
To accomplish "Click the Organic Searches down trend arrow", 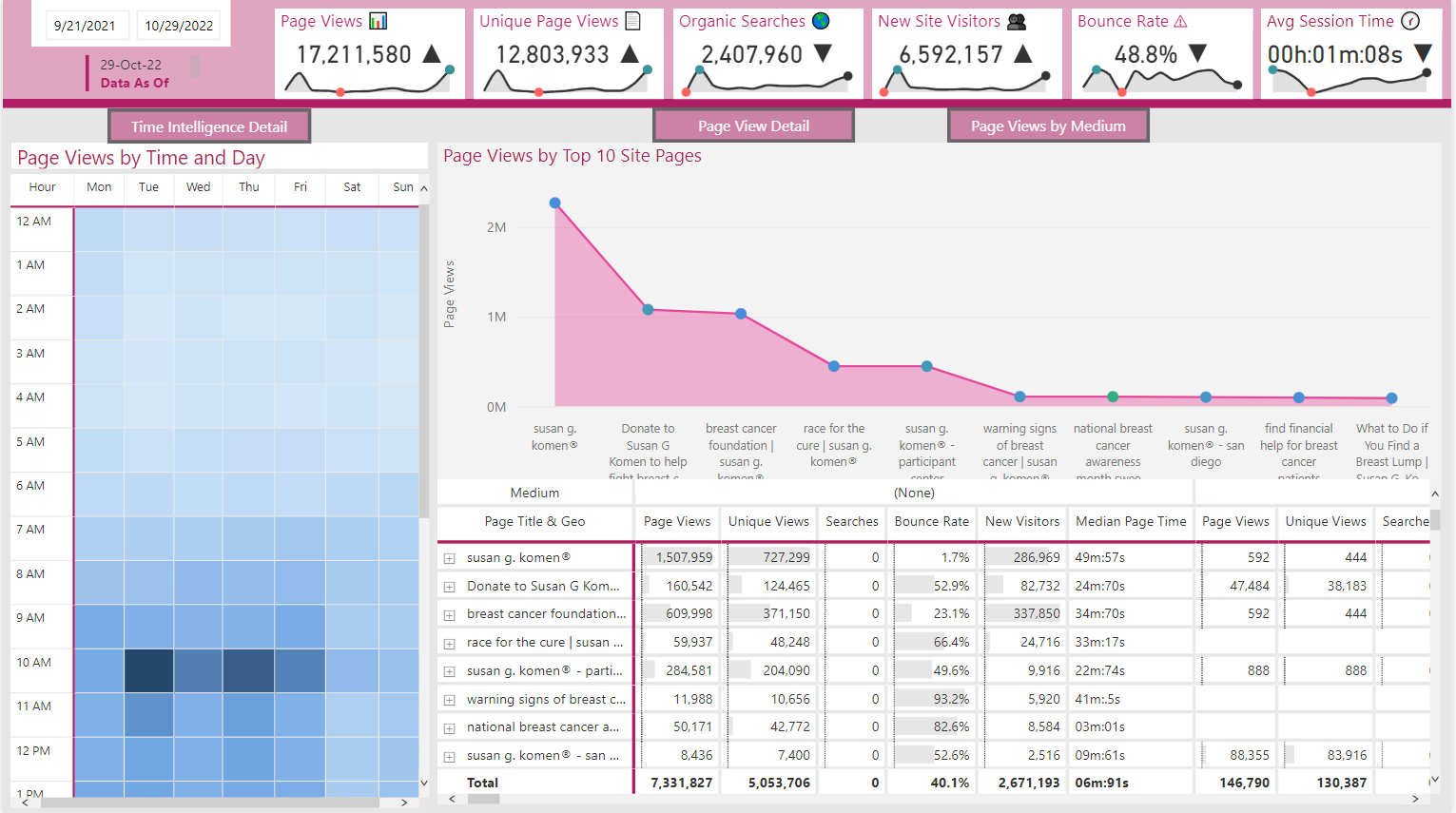I will point(823,54).
